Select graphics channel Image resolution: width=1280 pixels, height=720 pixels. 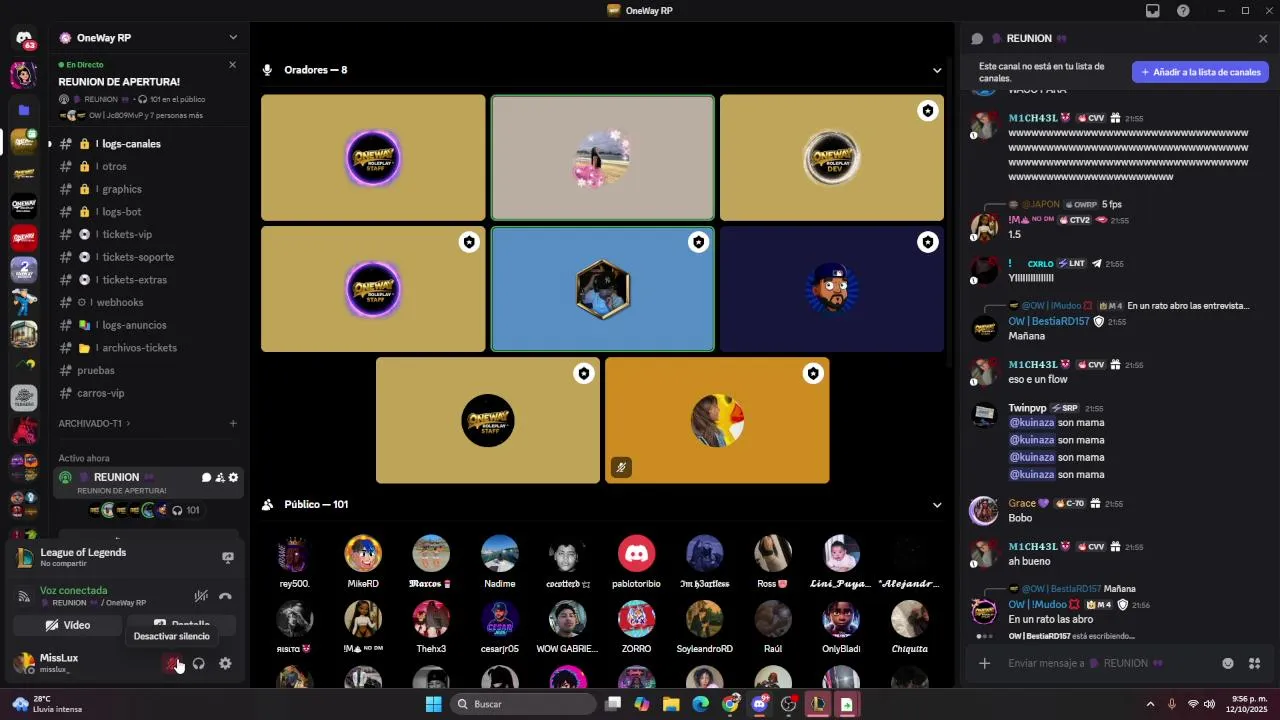point(147,189)
